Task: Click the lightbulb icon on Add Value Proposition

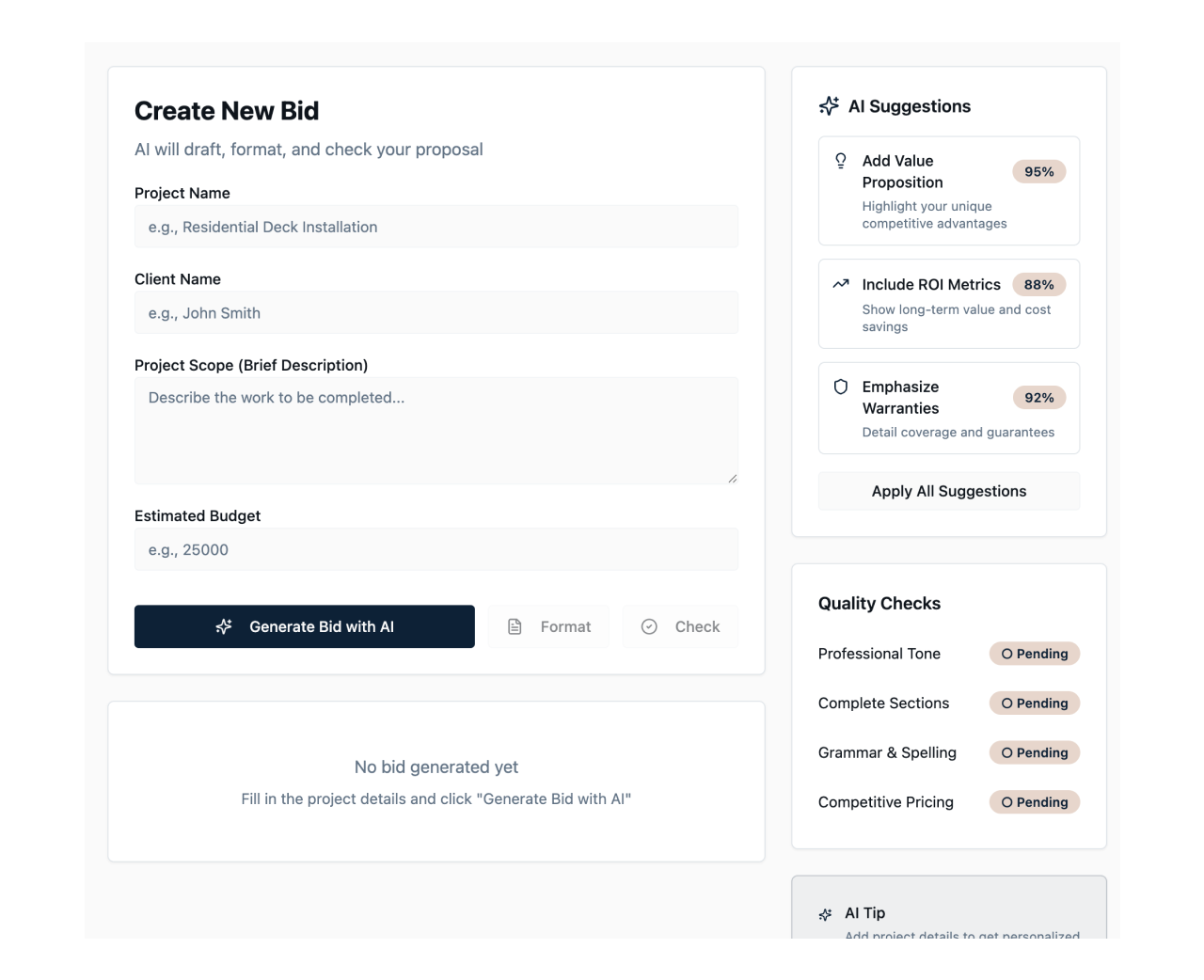Action: tap(840, 161)
